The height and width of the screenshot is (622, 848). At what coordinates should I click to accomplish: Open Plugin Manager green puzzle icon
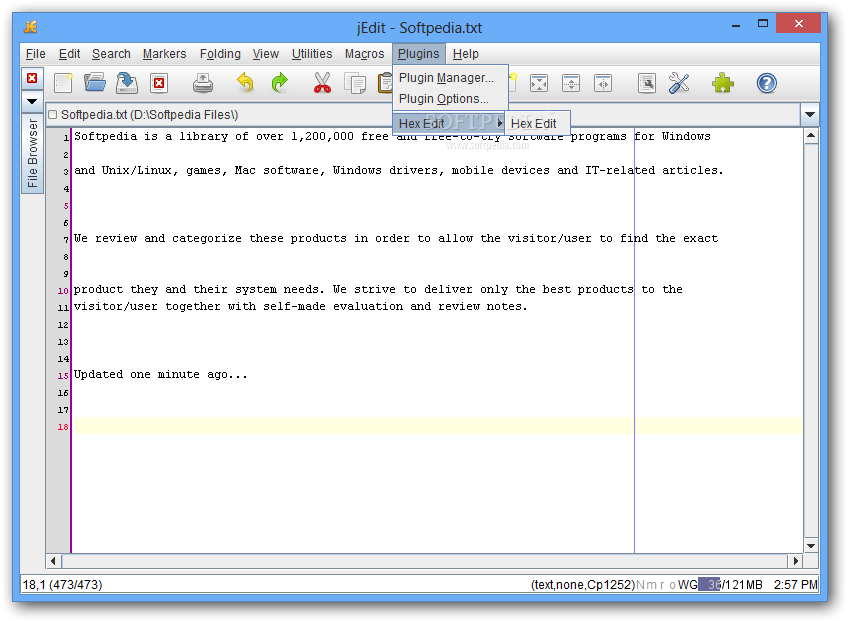coord(723,83)
